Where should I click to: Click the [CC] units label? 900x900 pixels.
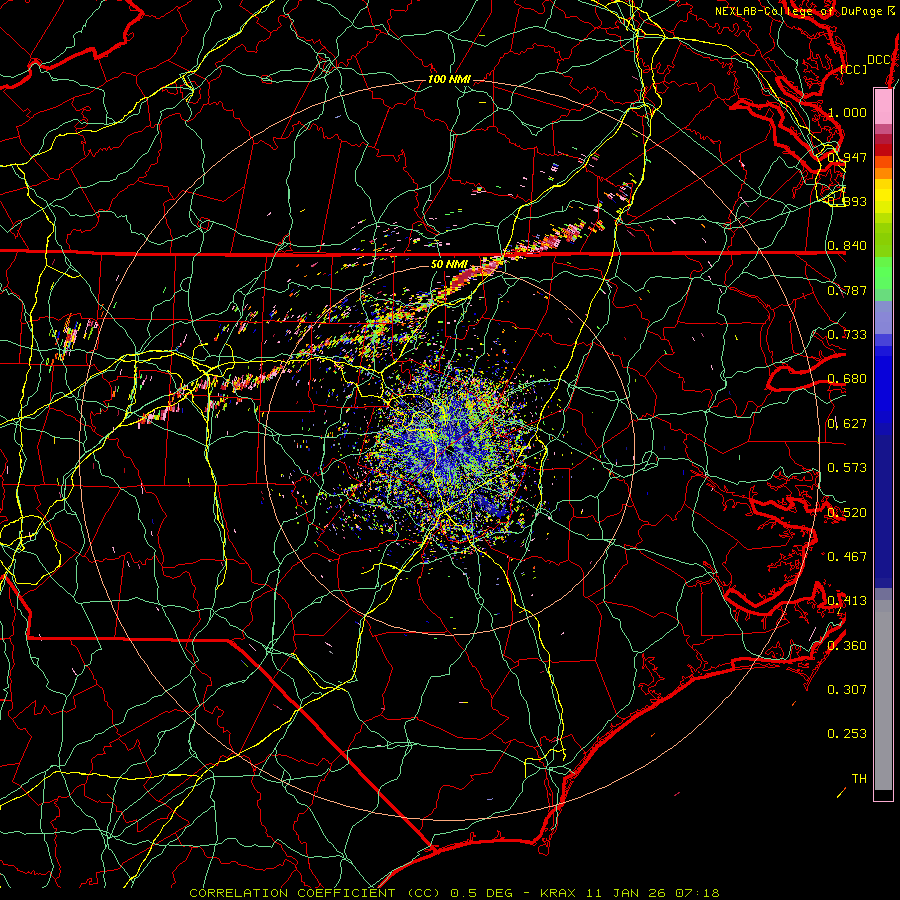coord(854,69)
